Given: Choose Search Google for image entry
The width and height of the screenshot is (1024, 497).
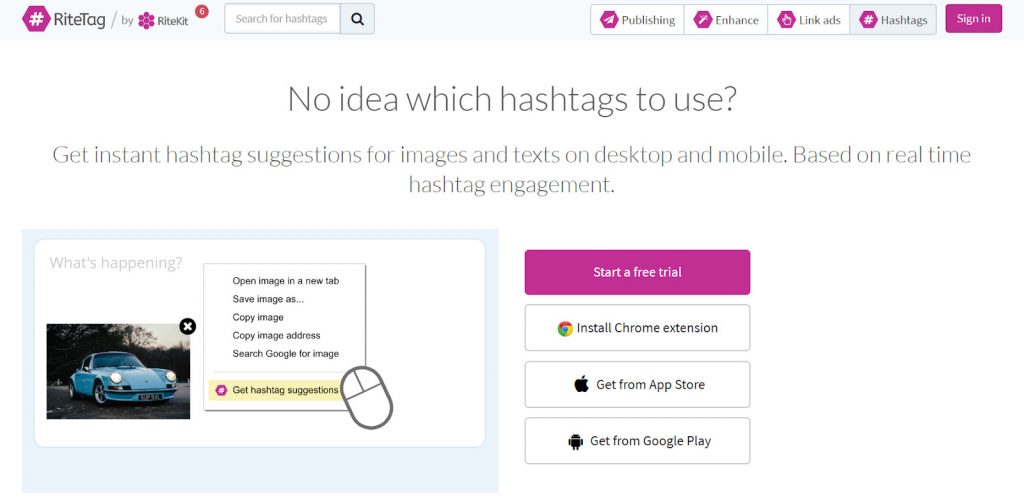Looking at the screenshot, I should point(285,353).
